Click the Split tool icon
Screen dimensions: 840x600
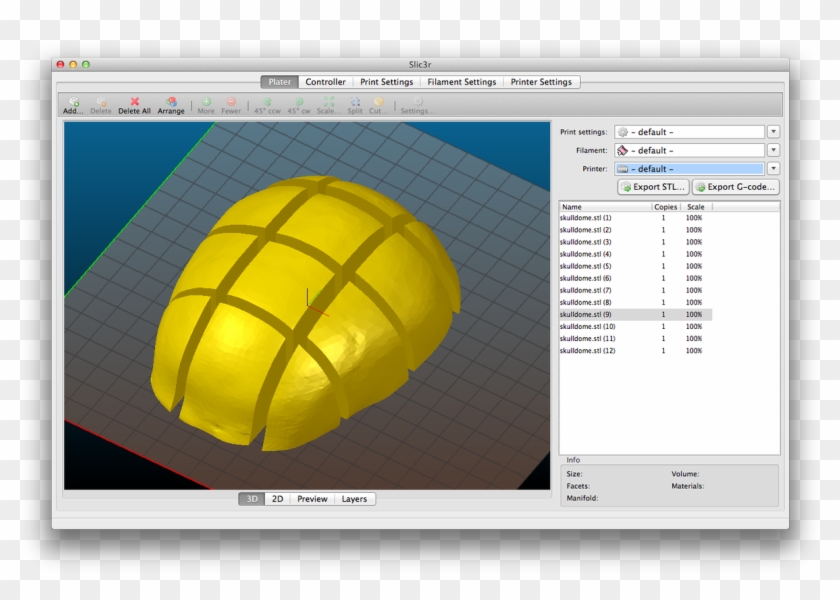point(355,105)
